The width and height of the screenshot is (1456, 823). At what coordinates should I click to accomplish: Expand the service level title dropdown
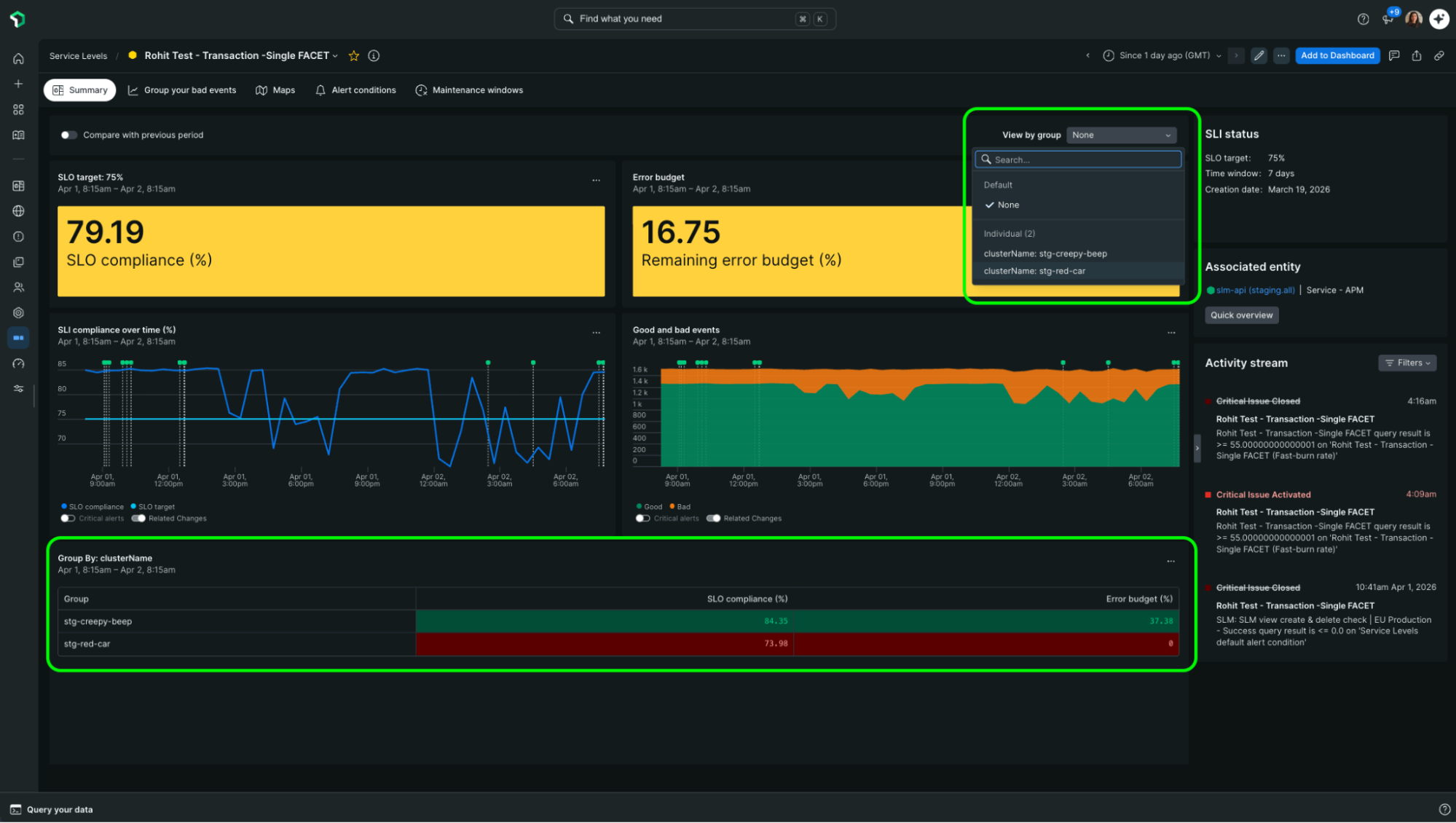click(335, 56)
